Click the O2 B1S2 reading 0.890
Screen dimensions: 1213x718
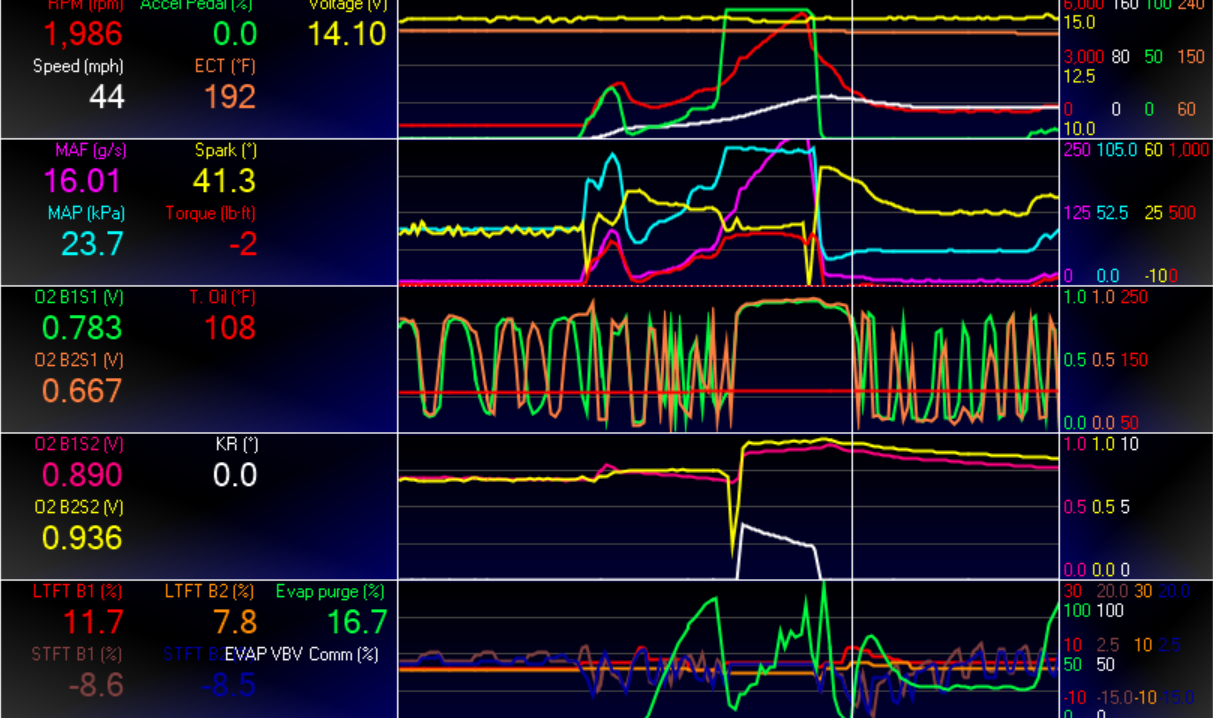(82, 474)
